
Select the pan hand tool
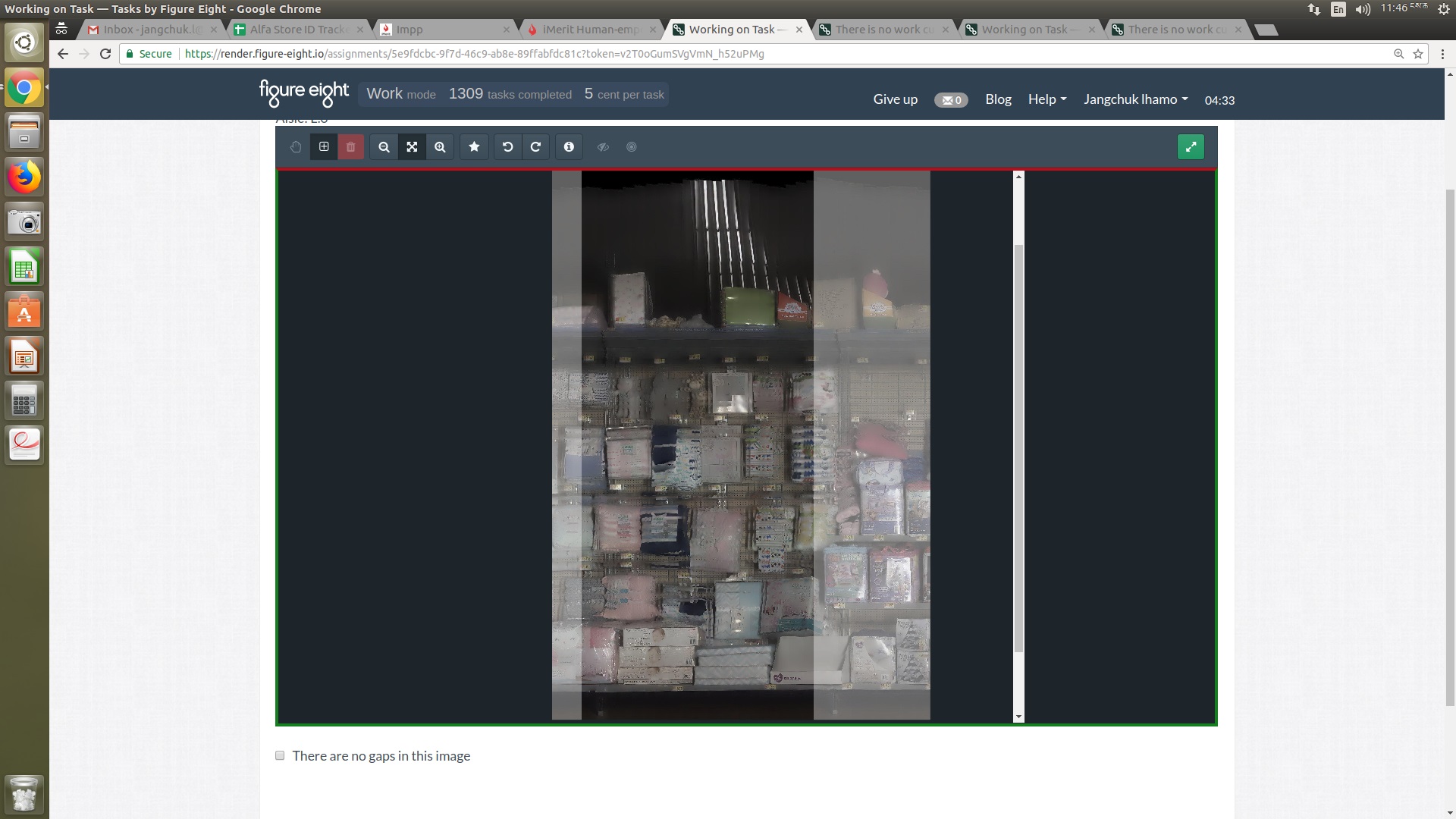[x=296, y=147]
